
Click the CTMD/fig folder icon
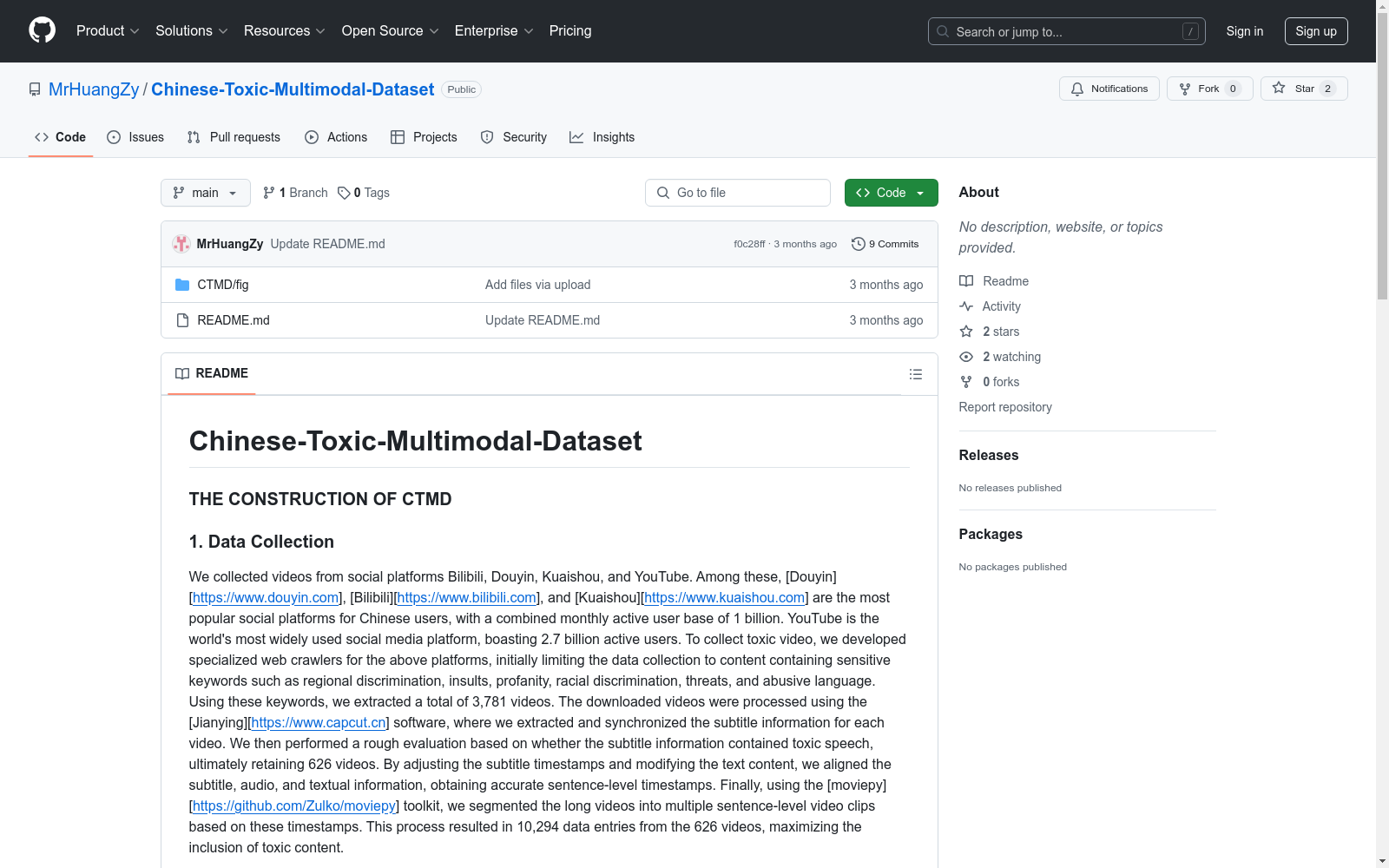(182, 285)
